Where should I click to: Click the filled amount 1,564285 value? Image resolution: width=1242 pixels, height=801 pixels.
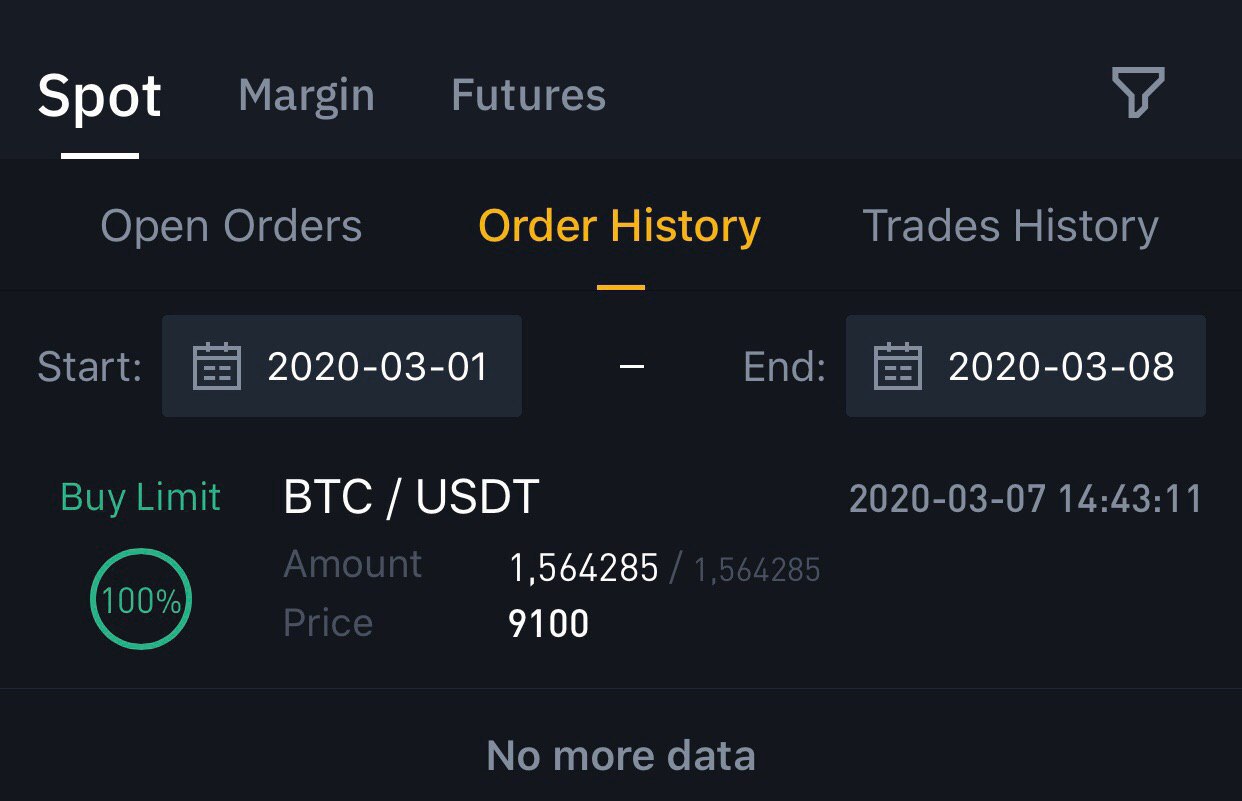pyautogui.click(x=584, y=569)
